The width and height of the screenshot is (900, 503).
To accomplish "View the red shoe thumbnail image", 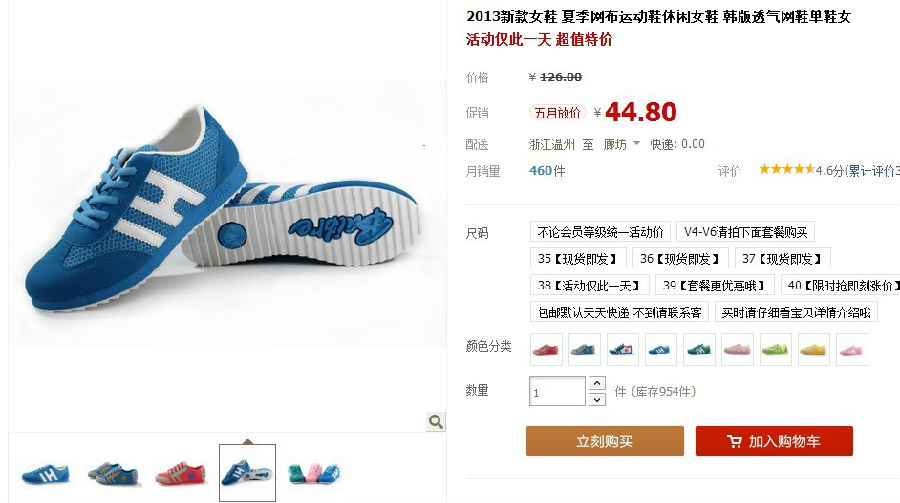I will coord(180,473).
